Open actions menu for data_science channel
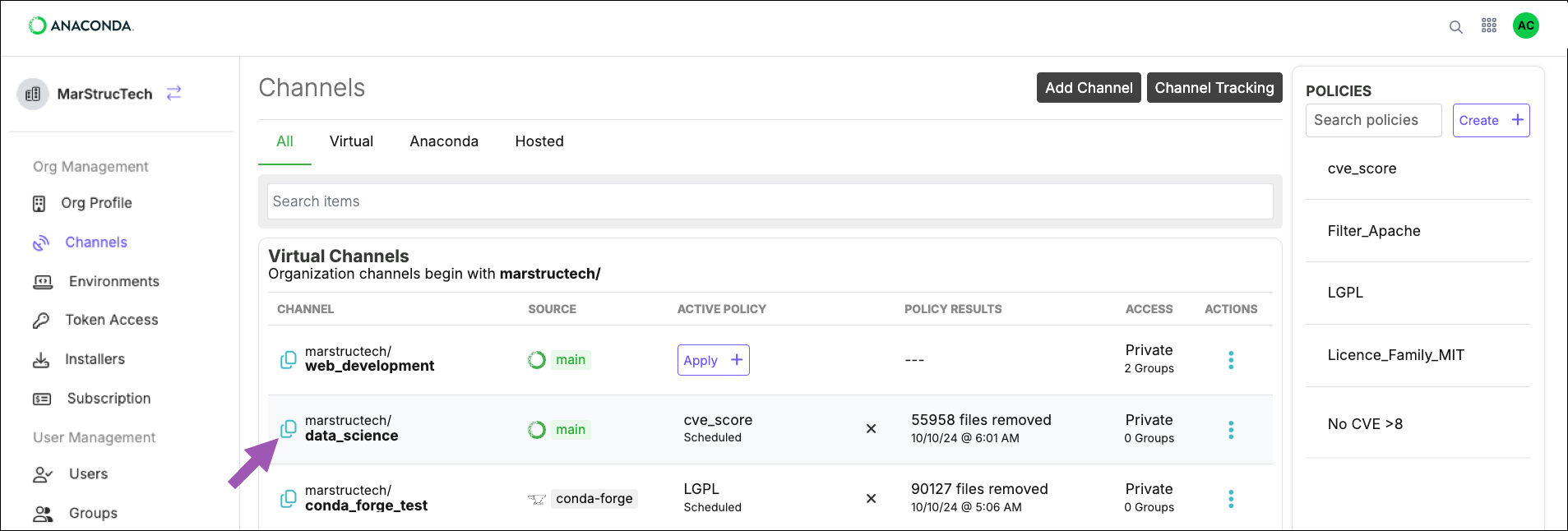1568x531 pixels. coord(1231,430)
